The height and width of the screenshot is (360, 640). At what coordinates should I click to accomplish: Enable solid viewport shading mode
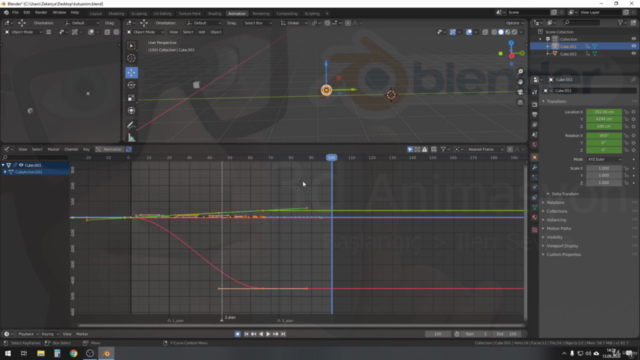tap(501, 32)
